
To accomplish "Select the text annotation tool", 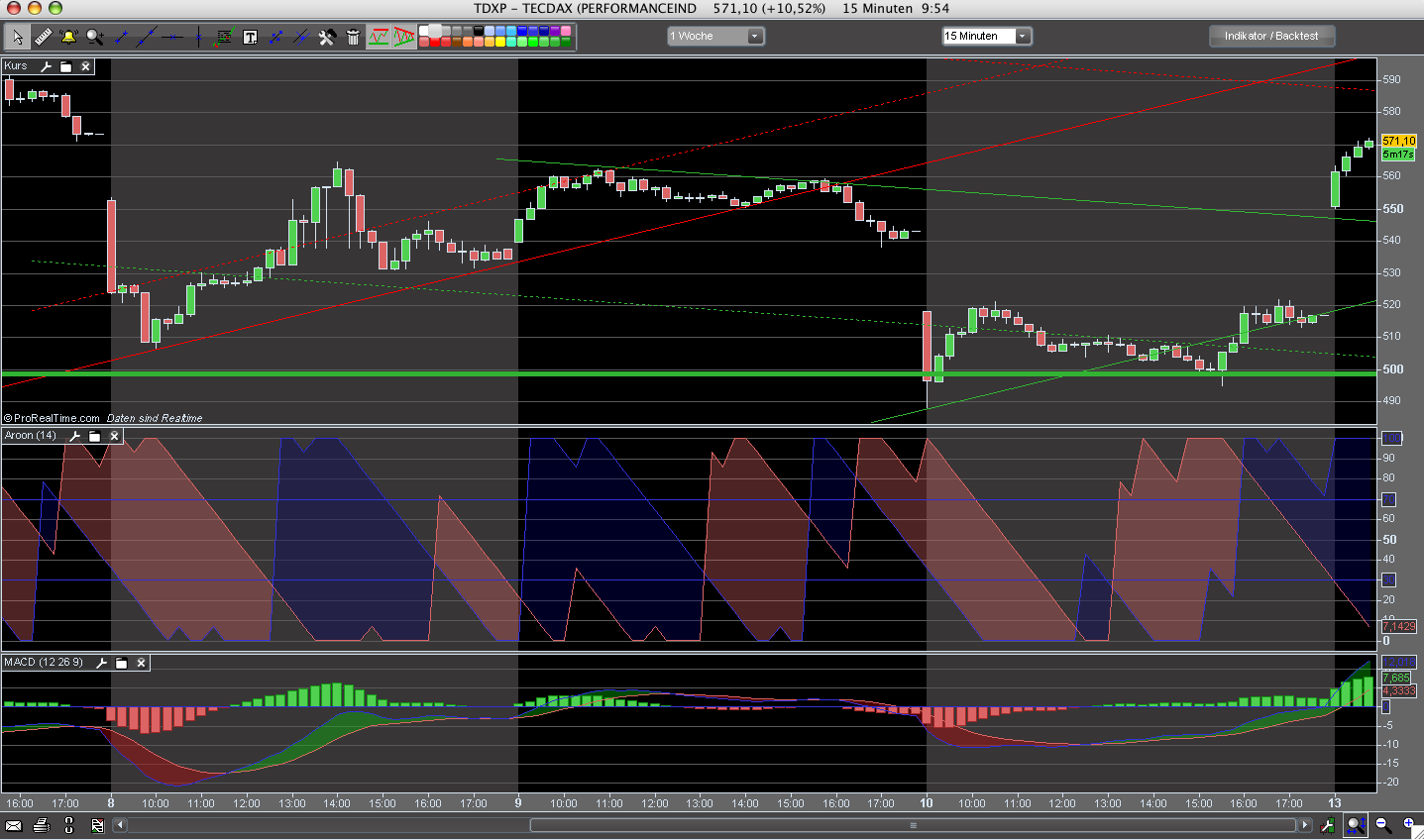I will click(250, 38).
